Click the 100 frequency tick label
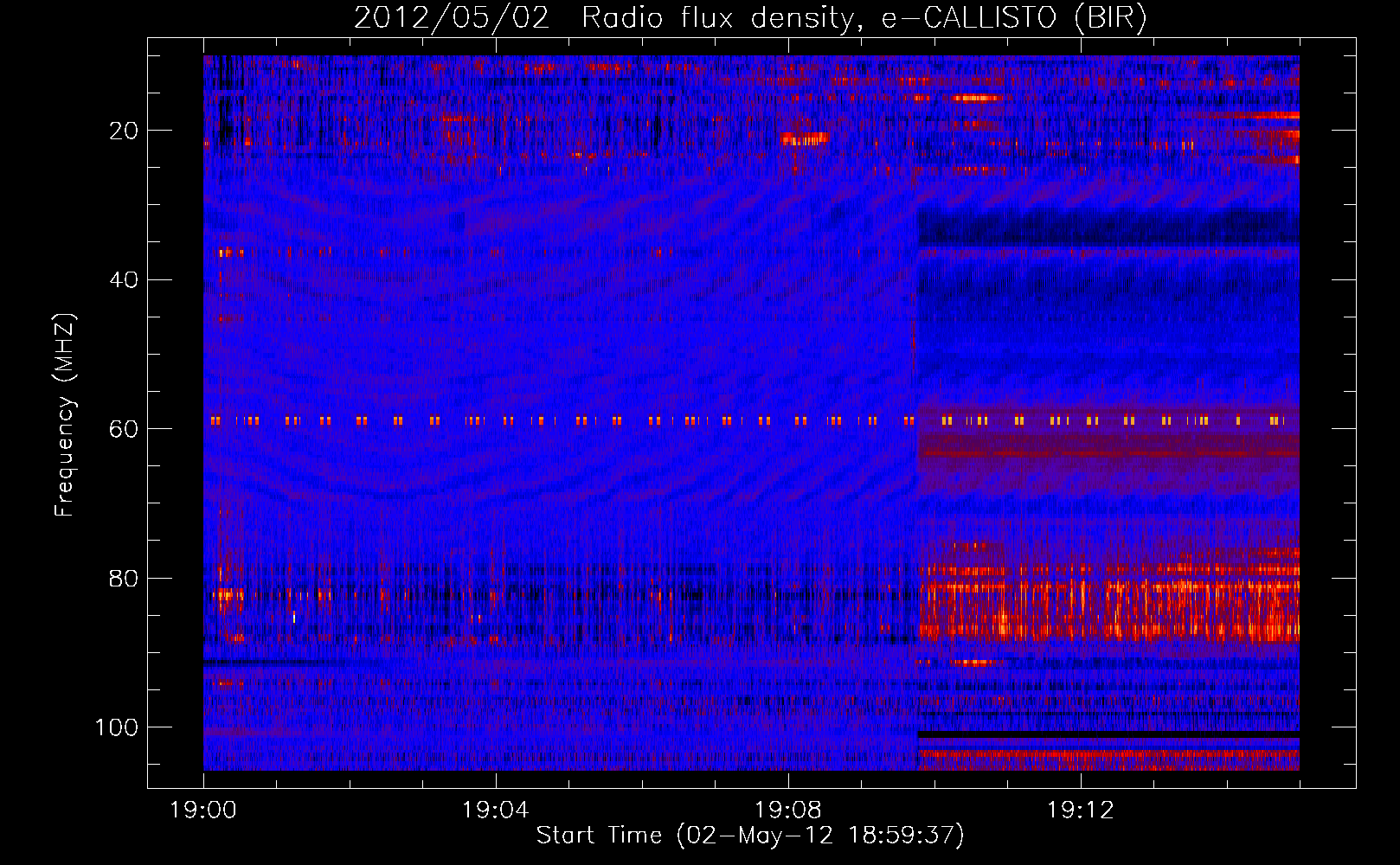 pos(117,727)
